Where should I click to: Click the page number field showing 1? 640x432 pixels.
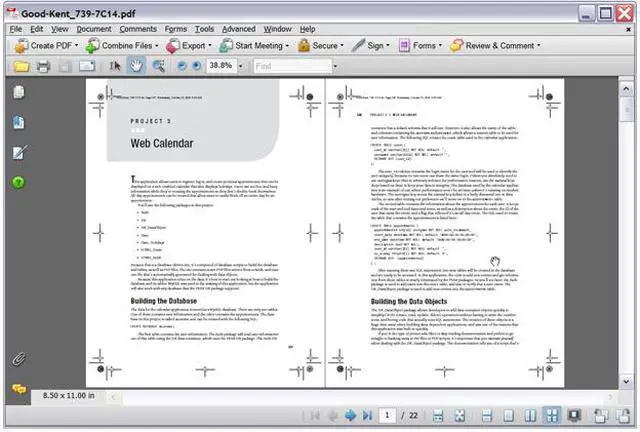point(387,416)
